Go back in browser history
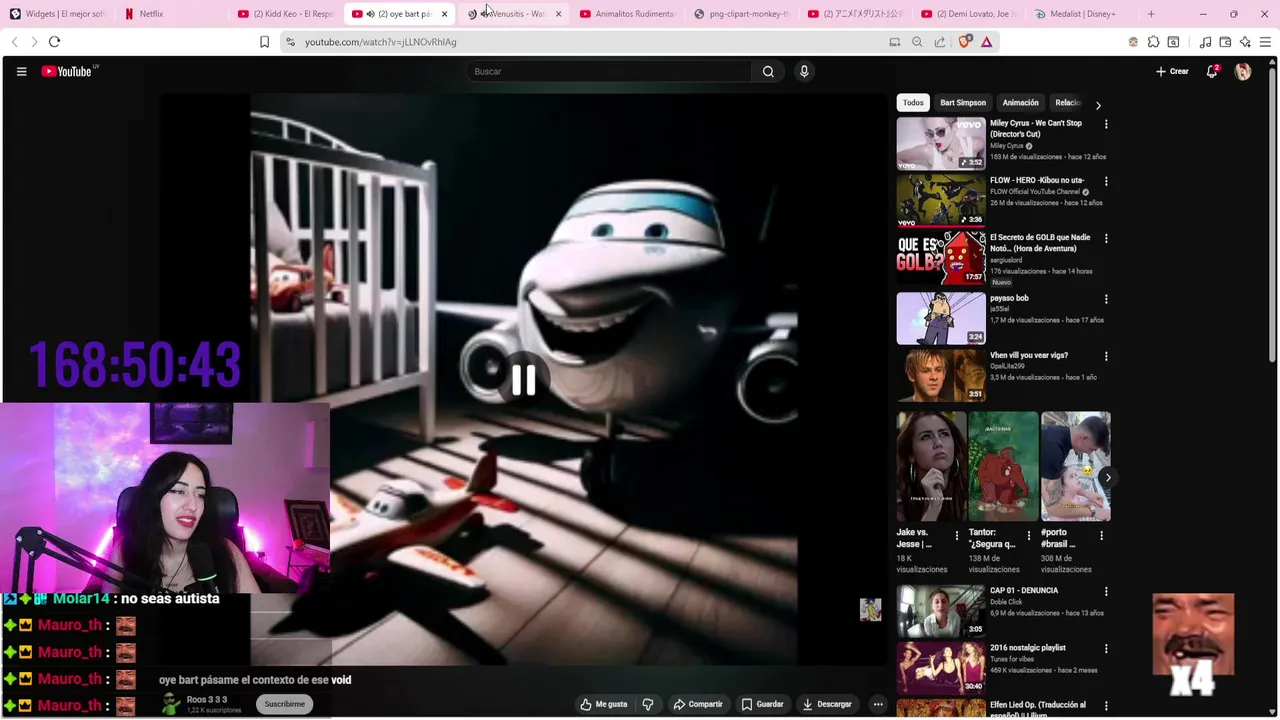This screenshot has height=720, width=1280. [14, 42]
